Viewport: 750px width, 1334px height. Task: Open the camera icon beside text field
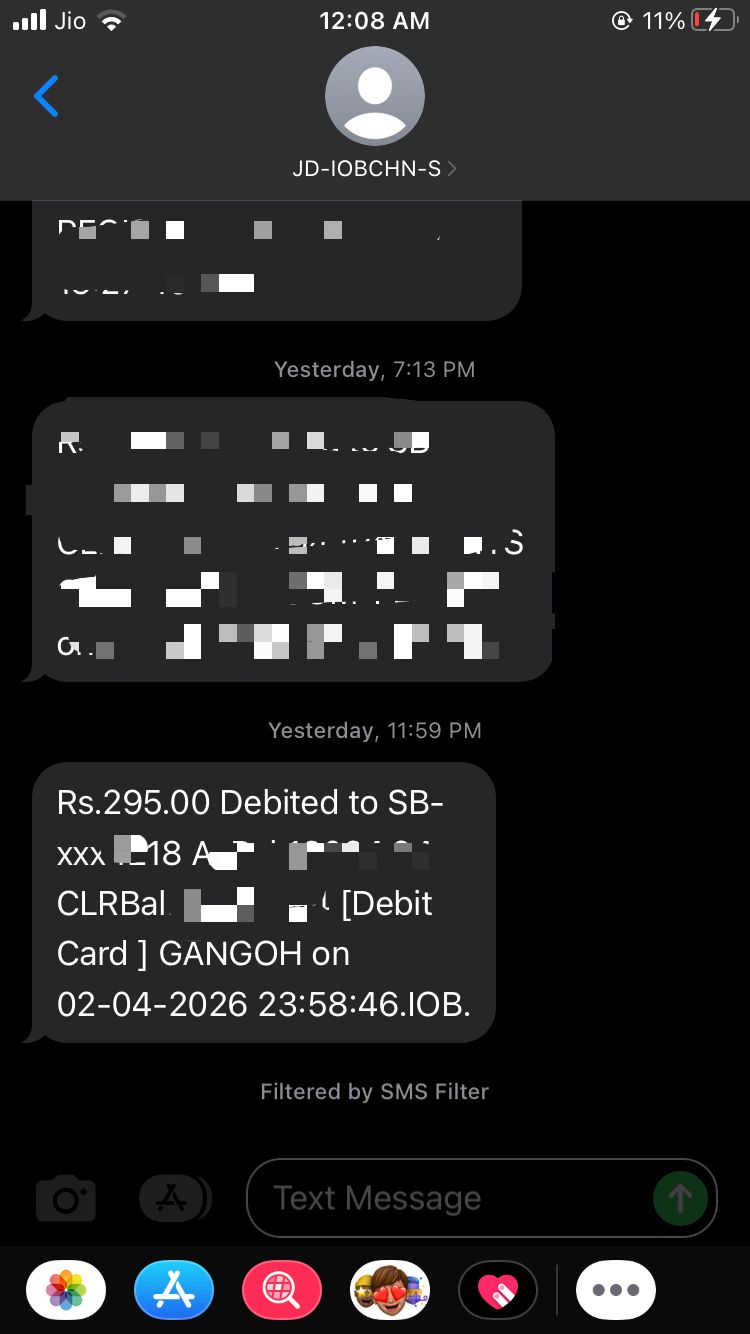66,1198
